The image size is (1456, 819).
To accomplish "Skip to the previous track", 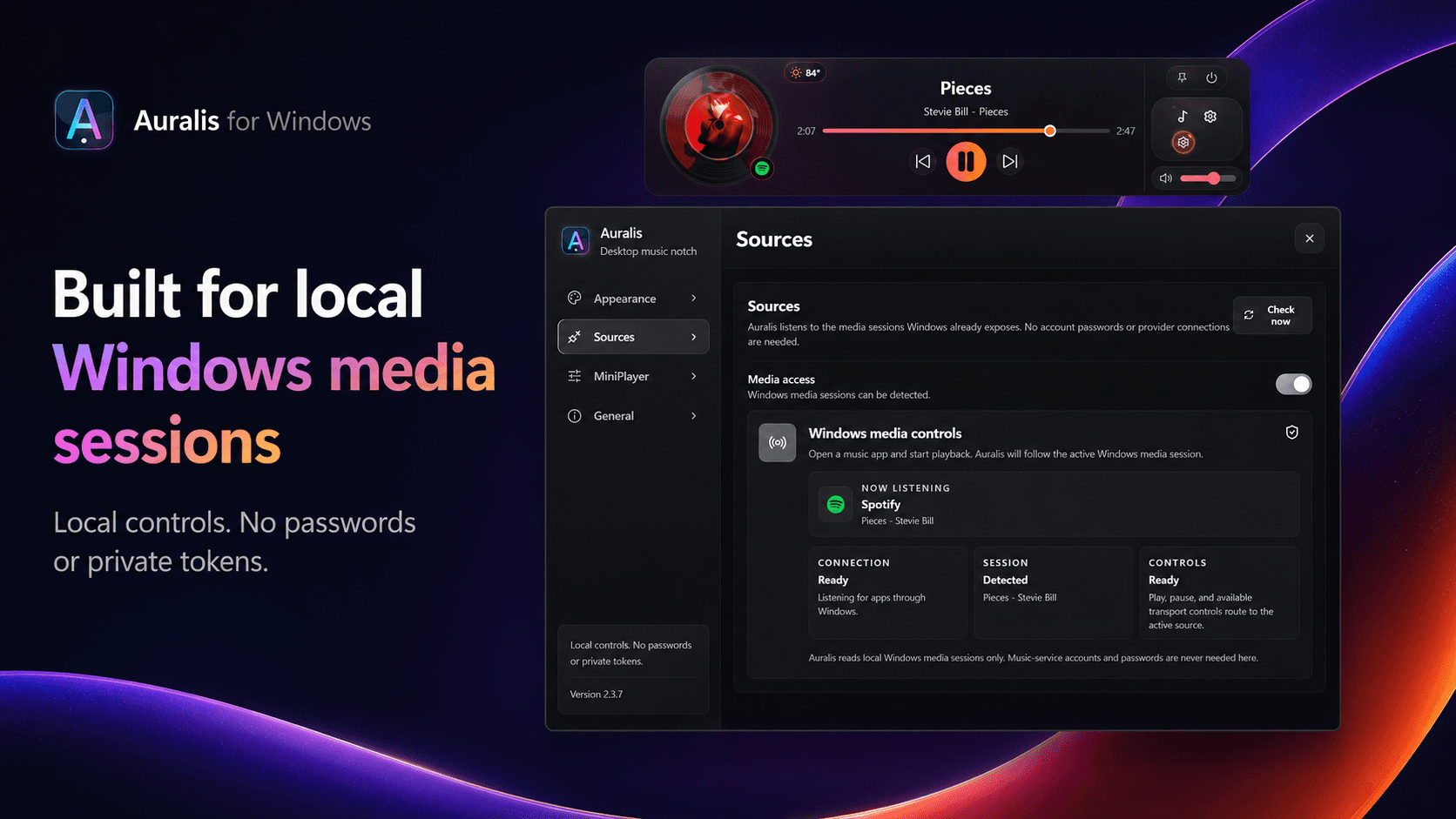I will point(923,161).
